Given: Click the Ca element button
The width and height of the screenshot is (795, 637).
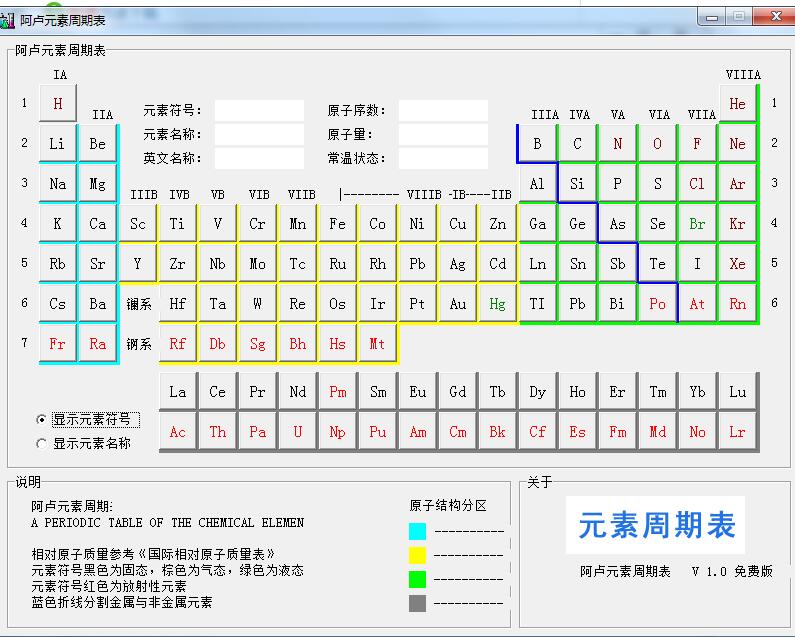Looking at the screenshot, I should [98, 224].
